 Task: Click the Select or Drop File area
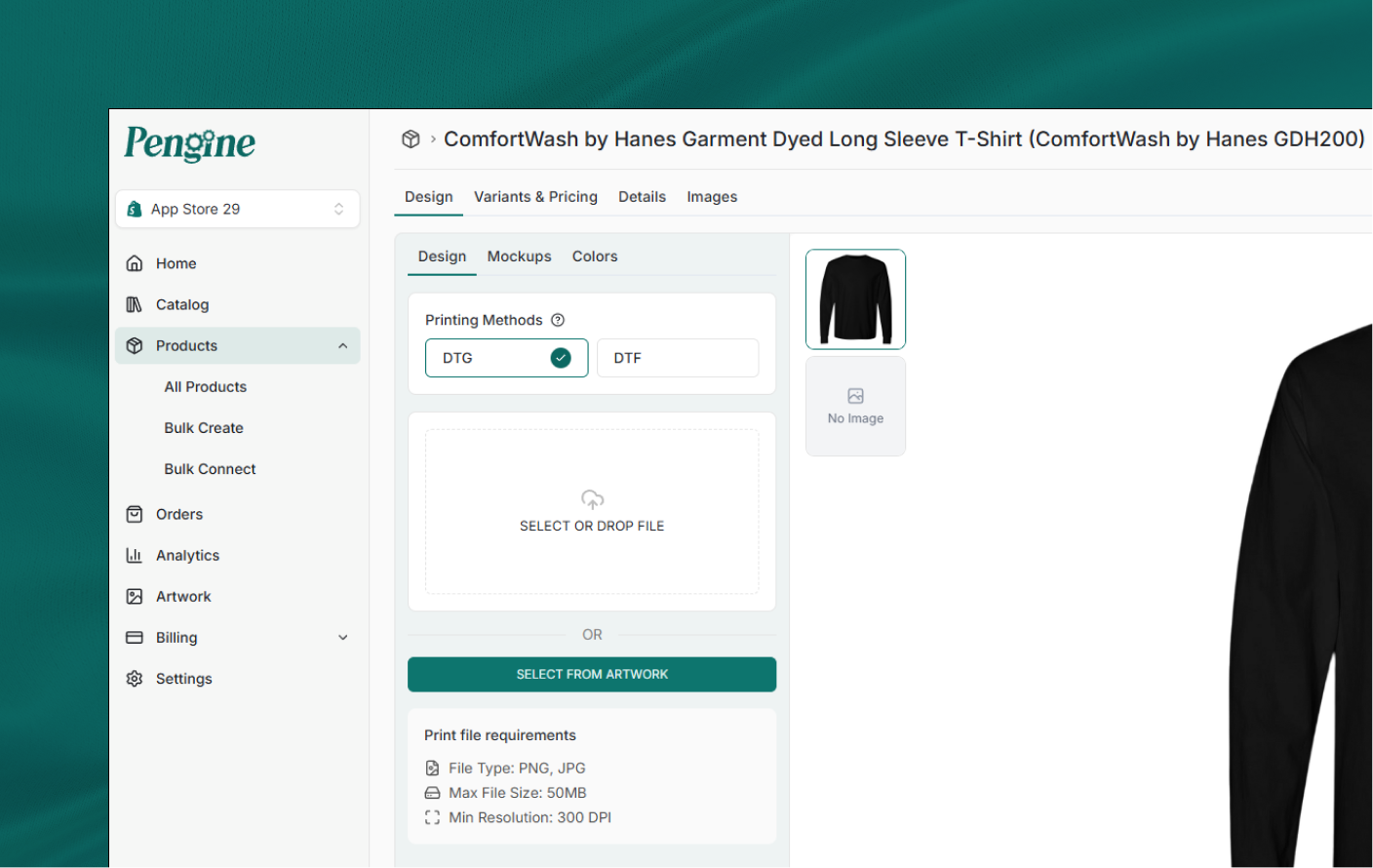592,512
